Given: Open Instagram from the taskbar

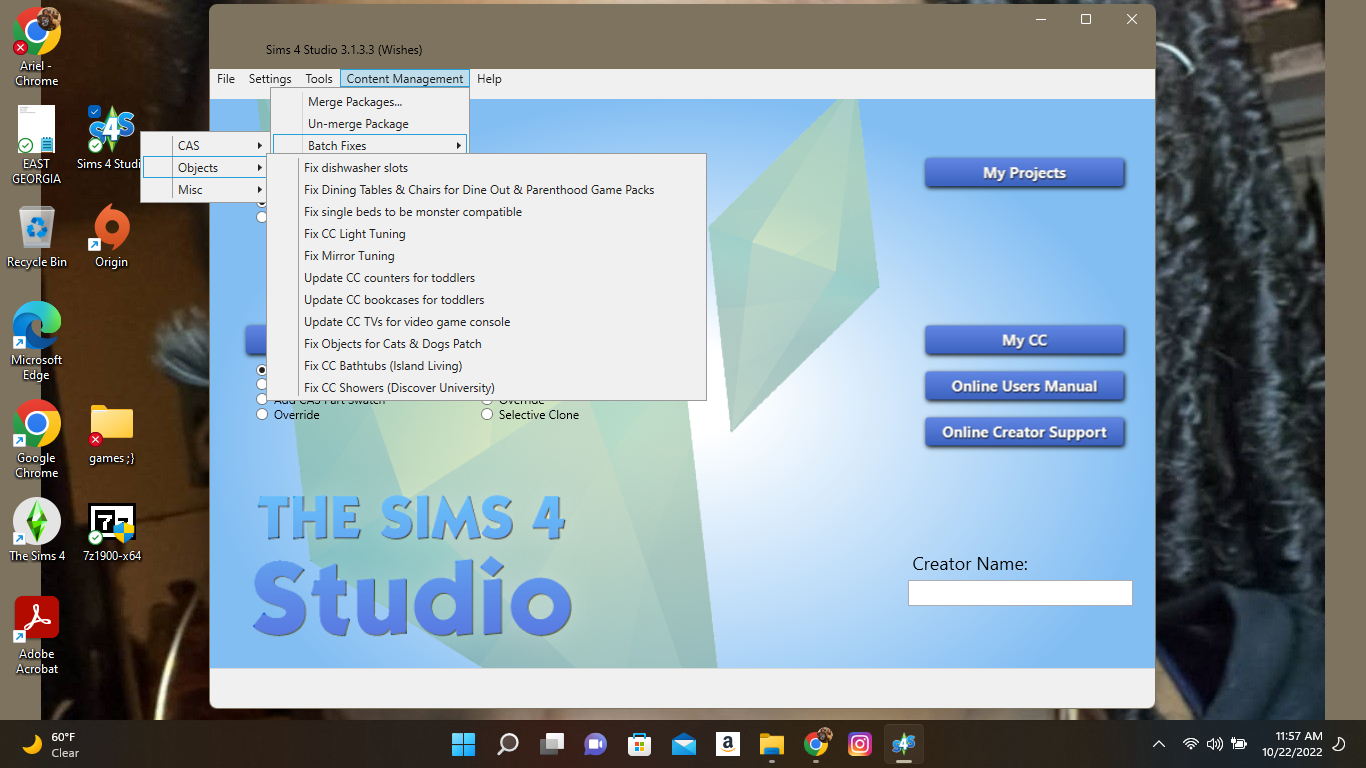Looking at the screenshot, I should 860,744.
